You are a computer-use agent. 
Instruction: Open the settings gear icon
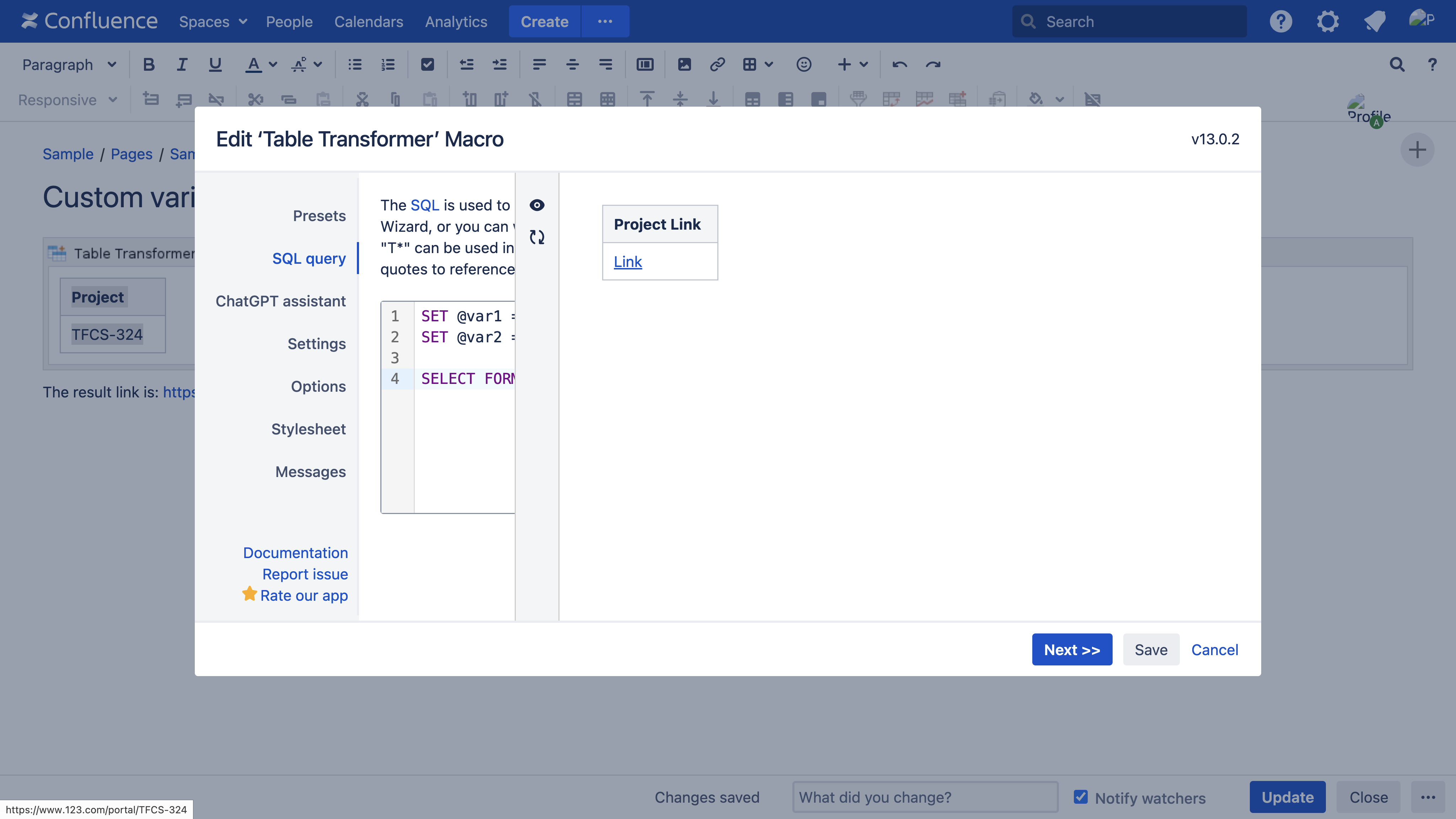[1327, 21]
